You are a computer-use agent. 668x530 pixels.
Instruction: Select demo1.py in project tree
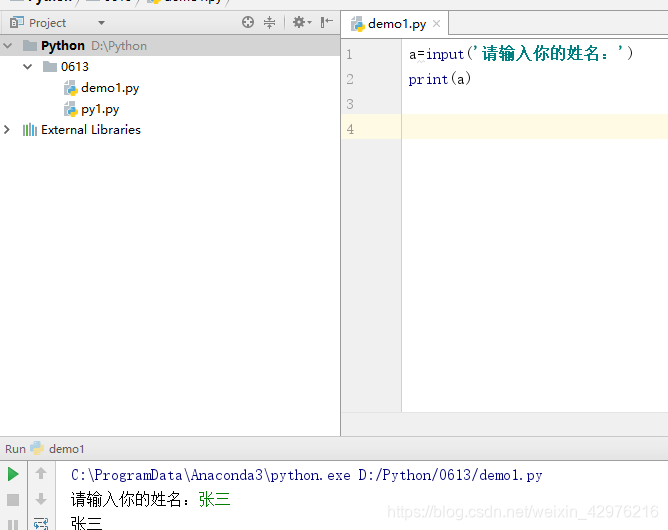[101, 88]
